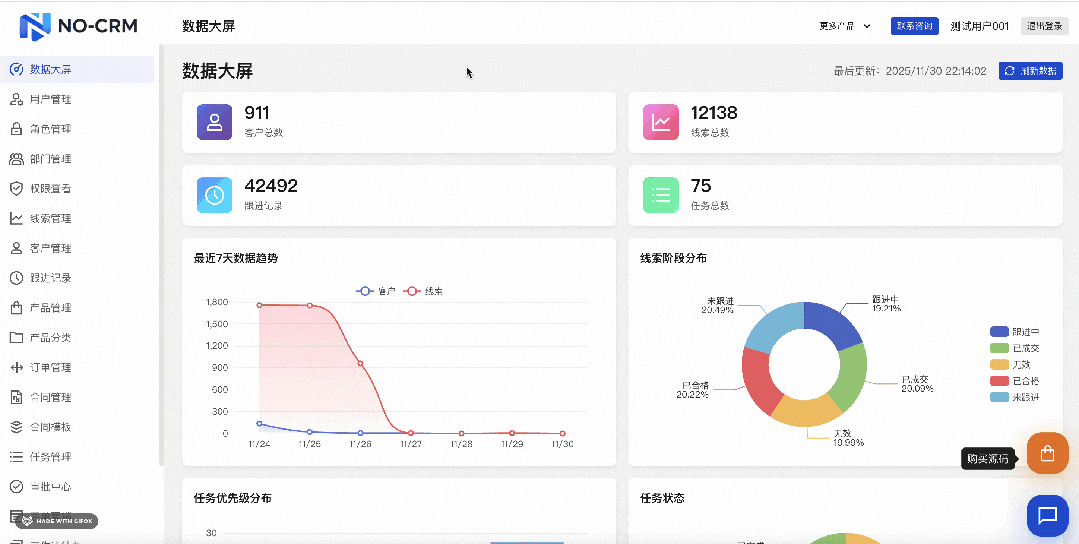Click the 测试用户001 username

(x=979, y=26)
